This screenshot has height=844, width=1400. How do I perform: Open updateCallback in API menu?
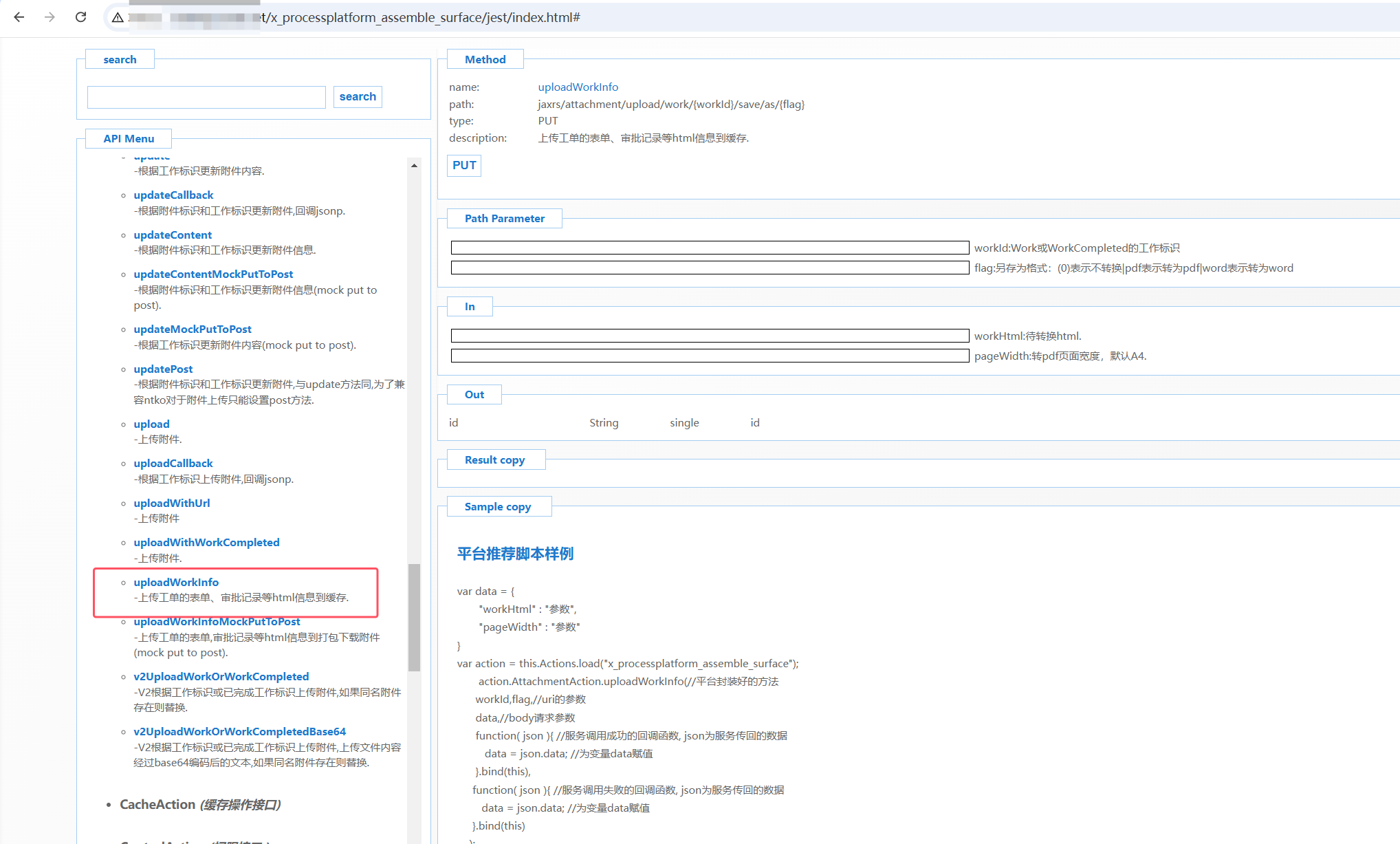click(x=173, y=195)
